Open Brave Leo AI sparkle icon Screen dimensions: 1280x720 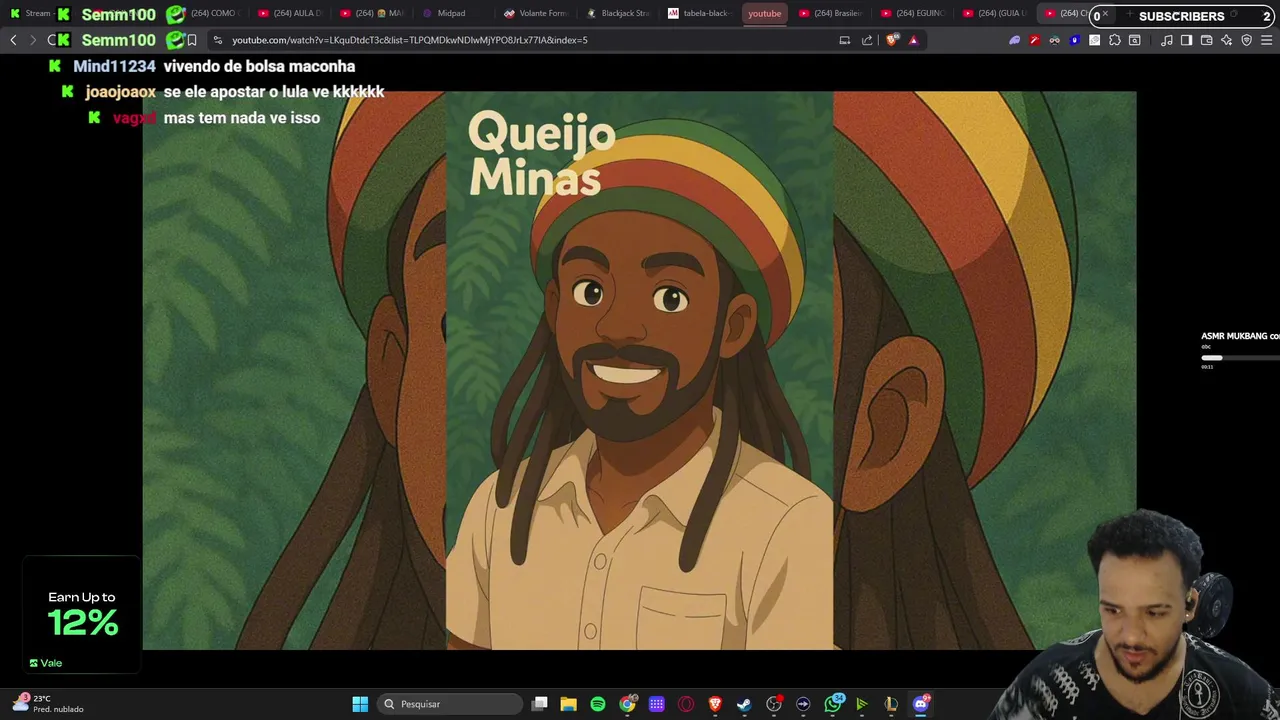pyautogui.click(x=1226, y=40)
